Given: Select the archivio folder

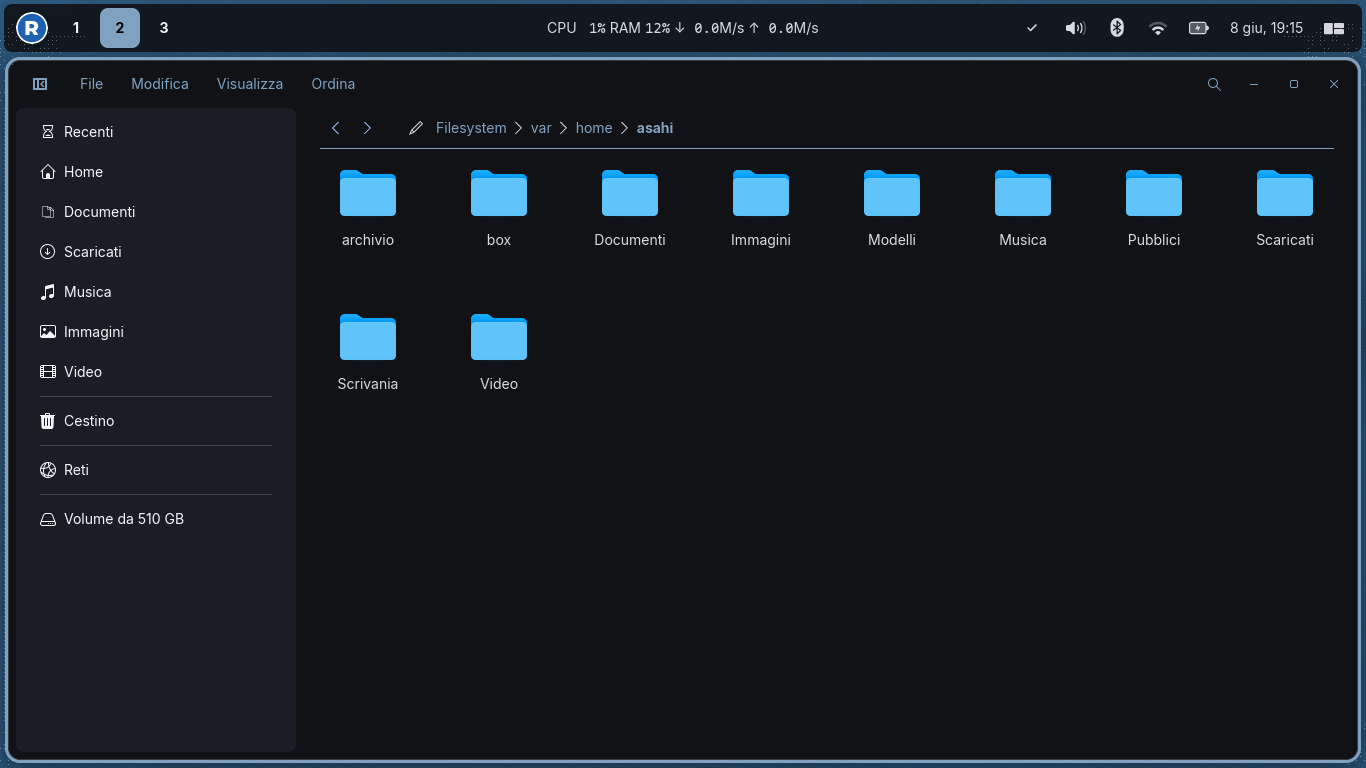Looking at the screenshot, I should coord(368,208).
